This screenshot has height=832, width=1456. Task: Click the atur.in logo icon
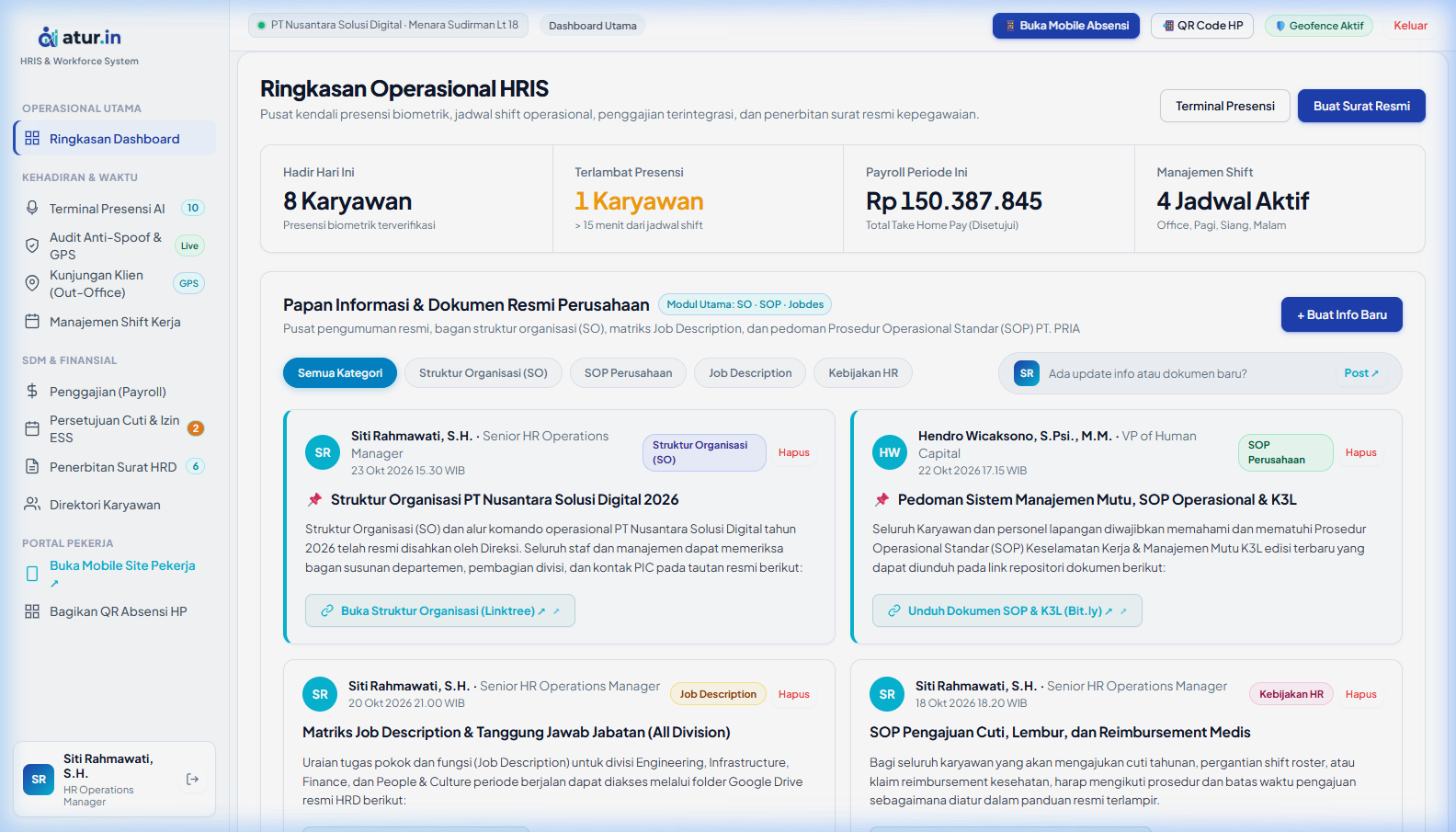coord(48,37)
